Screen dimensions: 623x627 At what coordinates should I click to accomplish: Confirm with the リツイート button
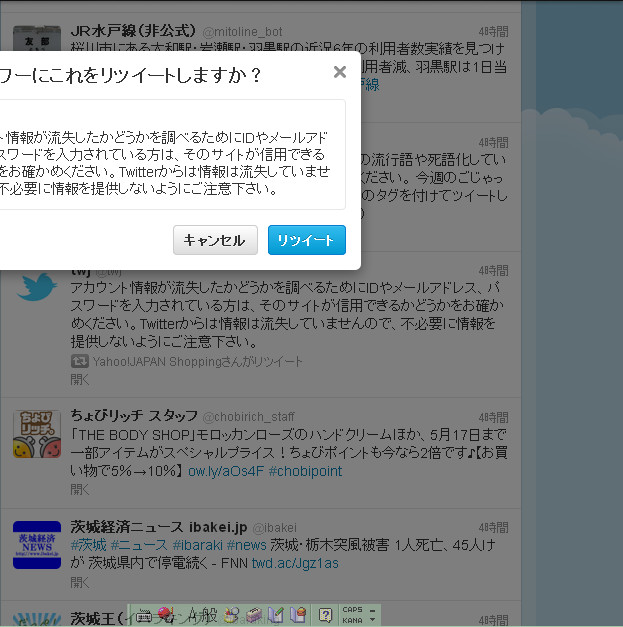click(307, 240)
